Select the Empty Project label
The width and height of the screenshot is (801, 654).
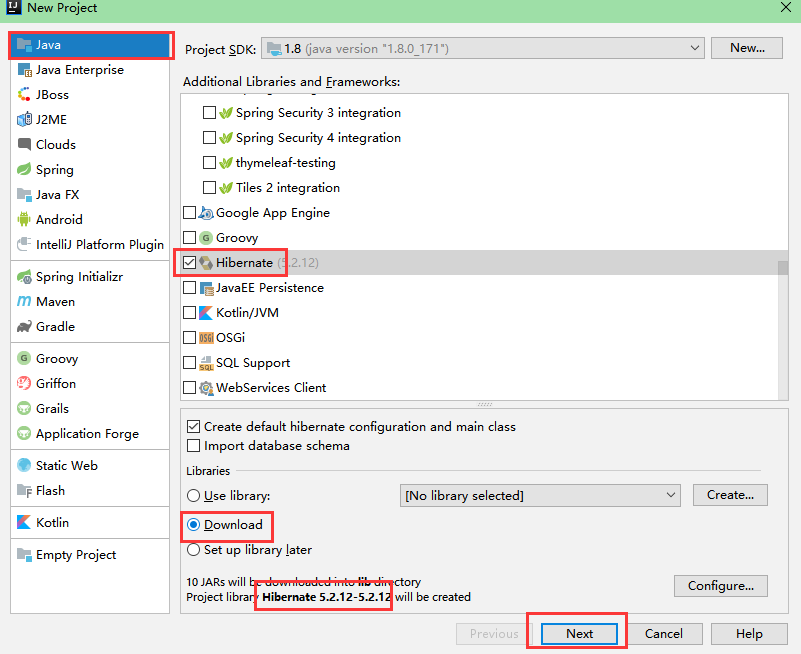(76, 555)
